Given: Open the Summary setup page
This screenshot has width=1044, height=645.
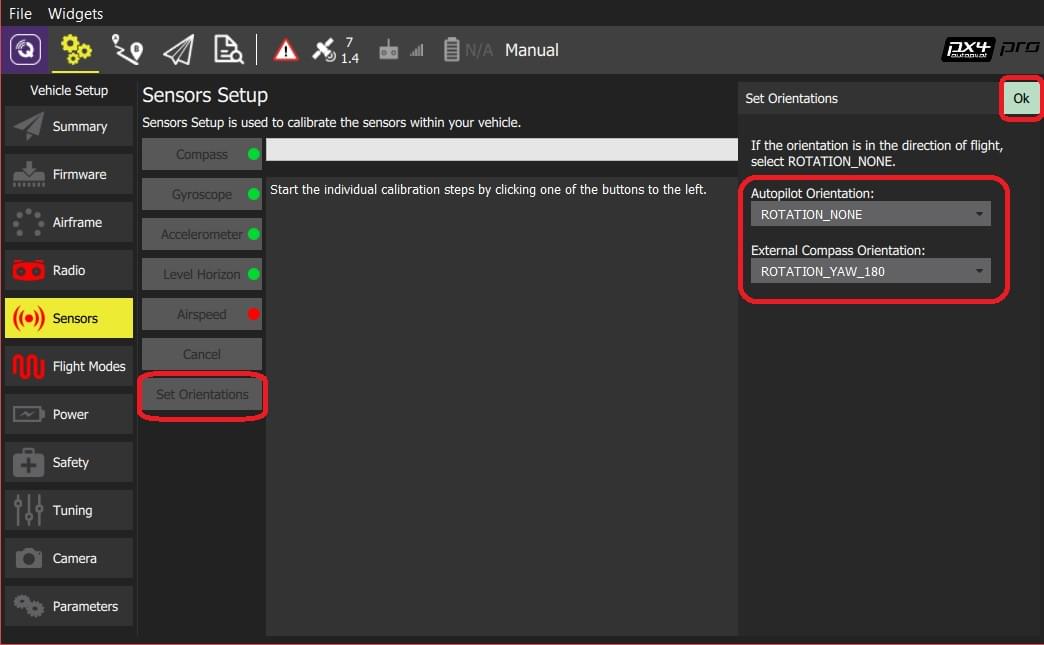Looking at the screenshot, I should [x=69, y=126].
